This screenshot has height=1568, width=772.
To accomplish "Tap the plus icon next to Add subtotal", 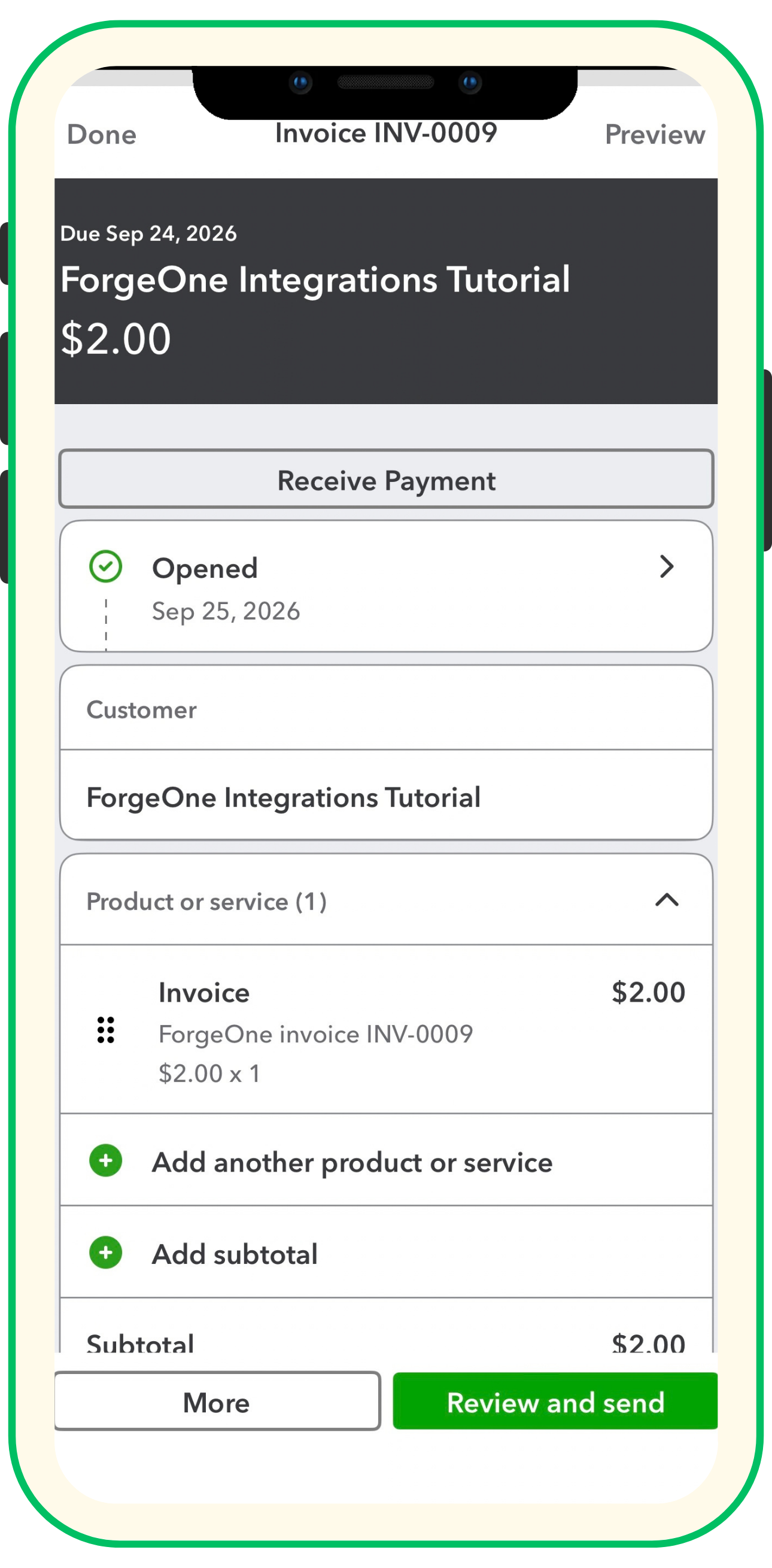I will pyautogui.click(x=105, y=1252).
